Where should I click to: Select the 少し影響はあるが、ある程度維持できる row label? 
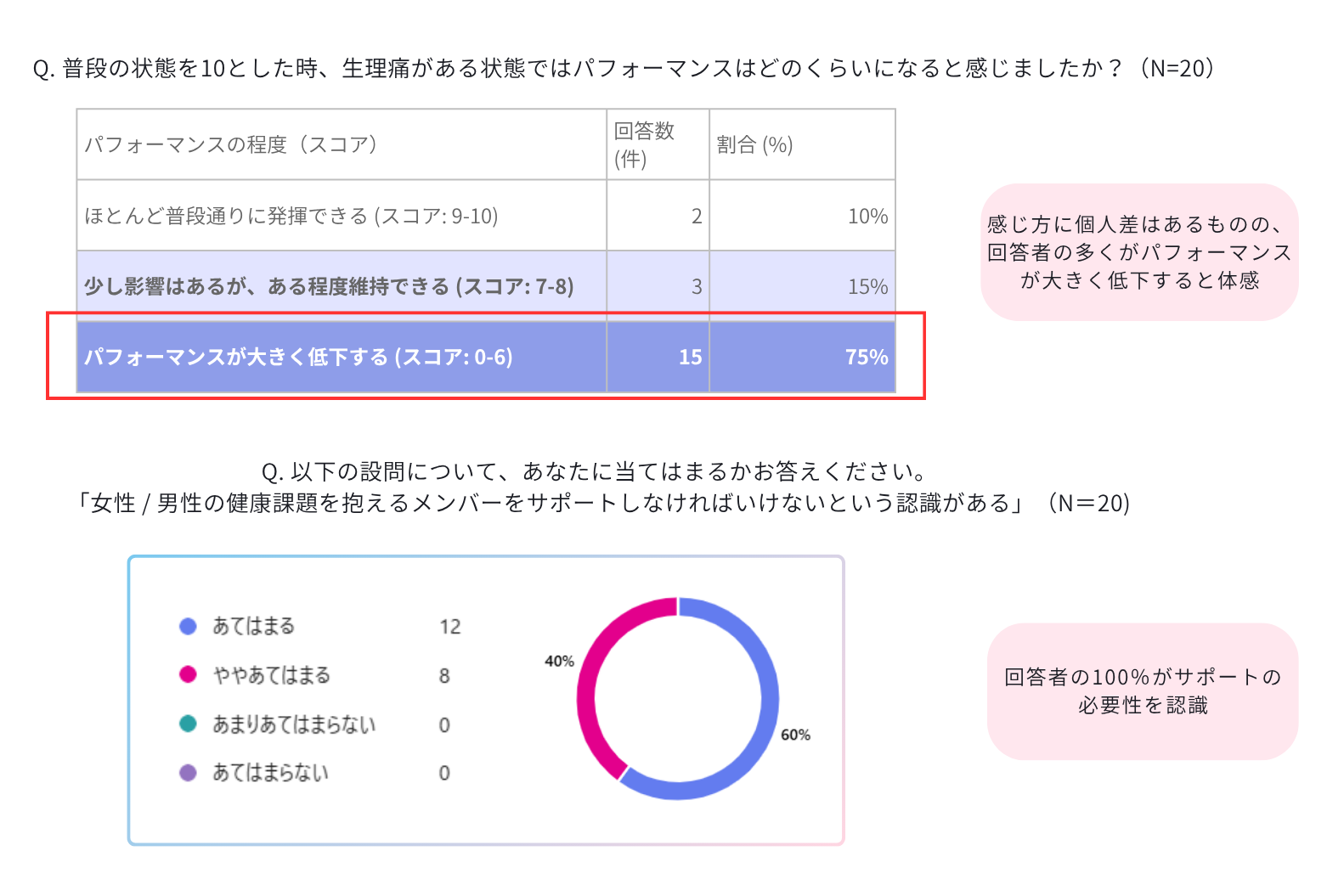[329, 287]
